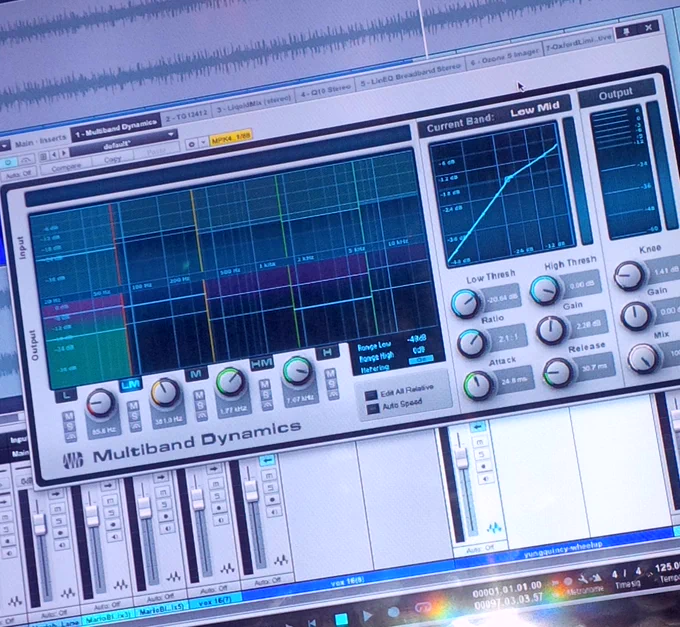Toggle the Metering switch in the display
Screen dimensions: 680x627
(421, 360)
